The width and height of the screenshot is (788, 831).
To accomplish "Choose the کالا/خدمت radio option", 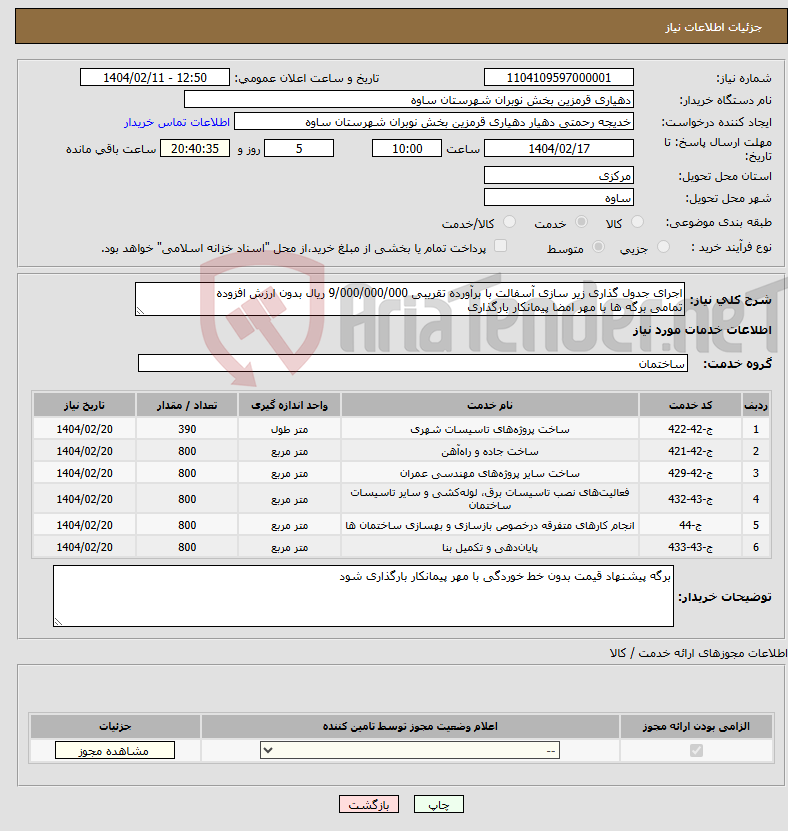I will [x=510, y=223].
